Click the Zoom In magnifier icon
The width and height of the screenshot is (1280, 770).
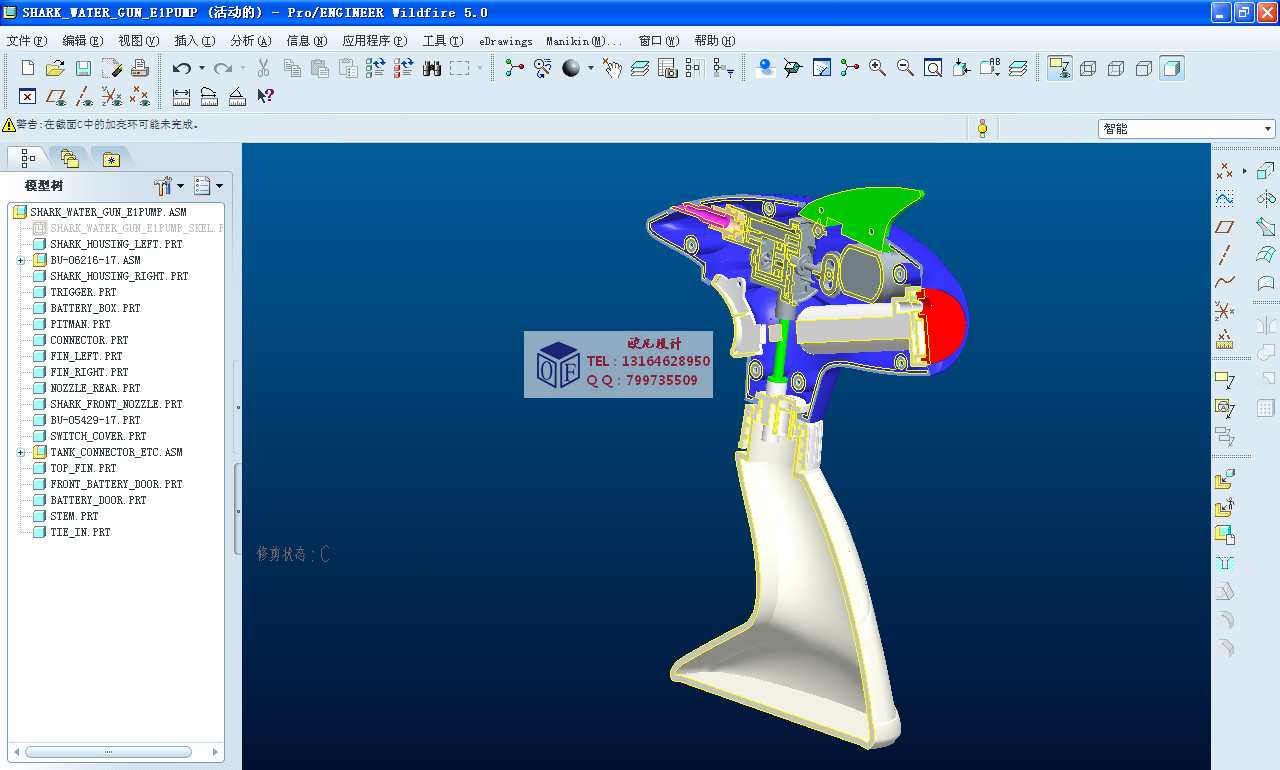(878, 68)
